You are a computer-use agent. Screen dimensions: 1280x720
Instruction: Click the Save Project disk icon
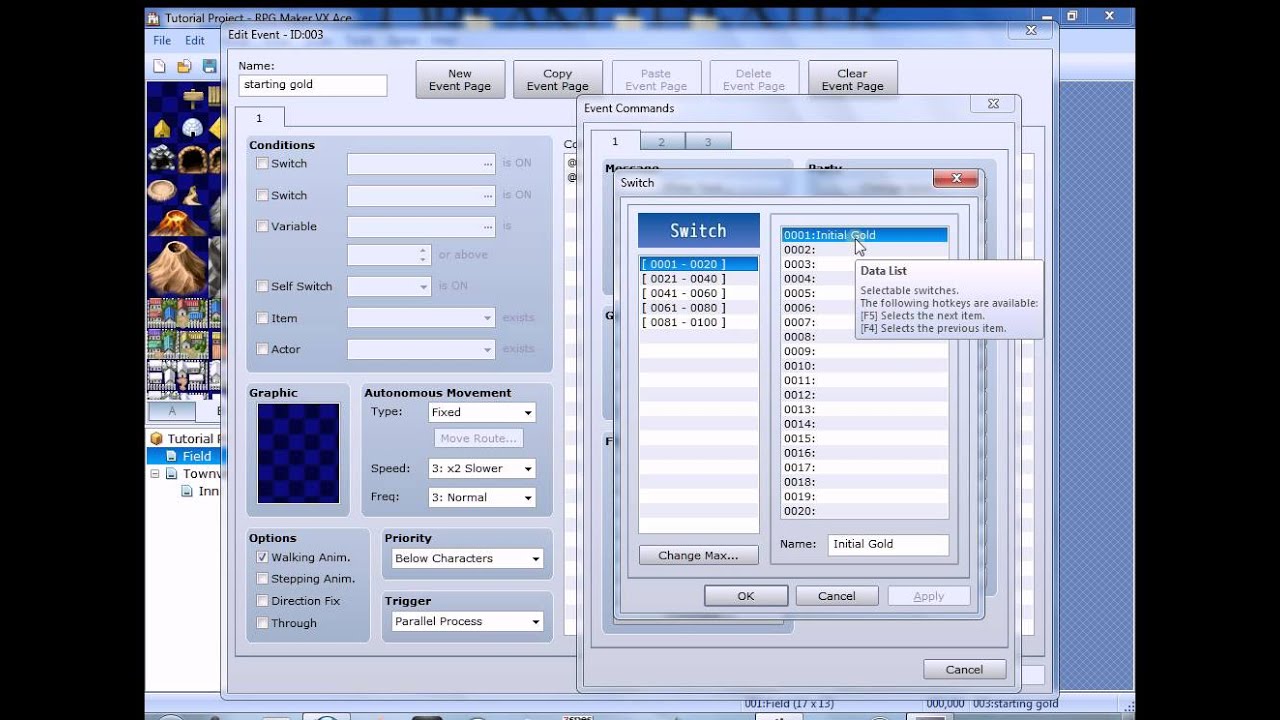coord(209,66)
